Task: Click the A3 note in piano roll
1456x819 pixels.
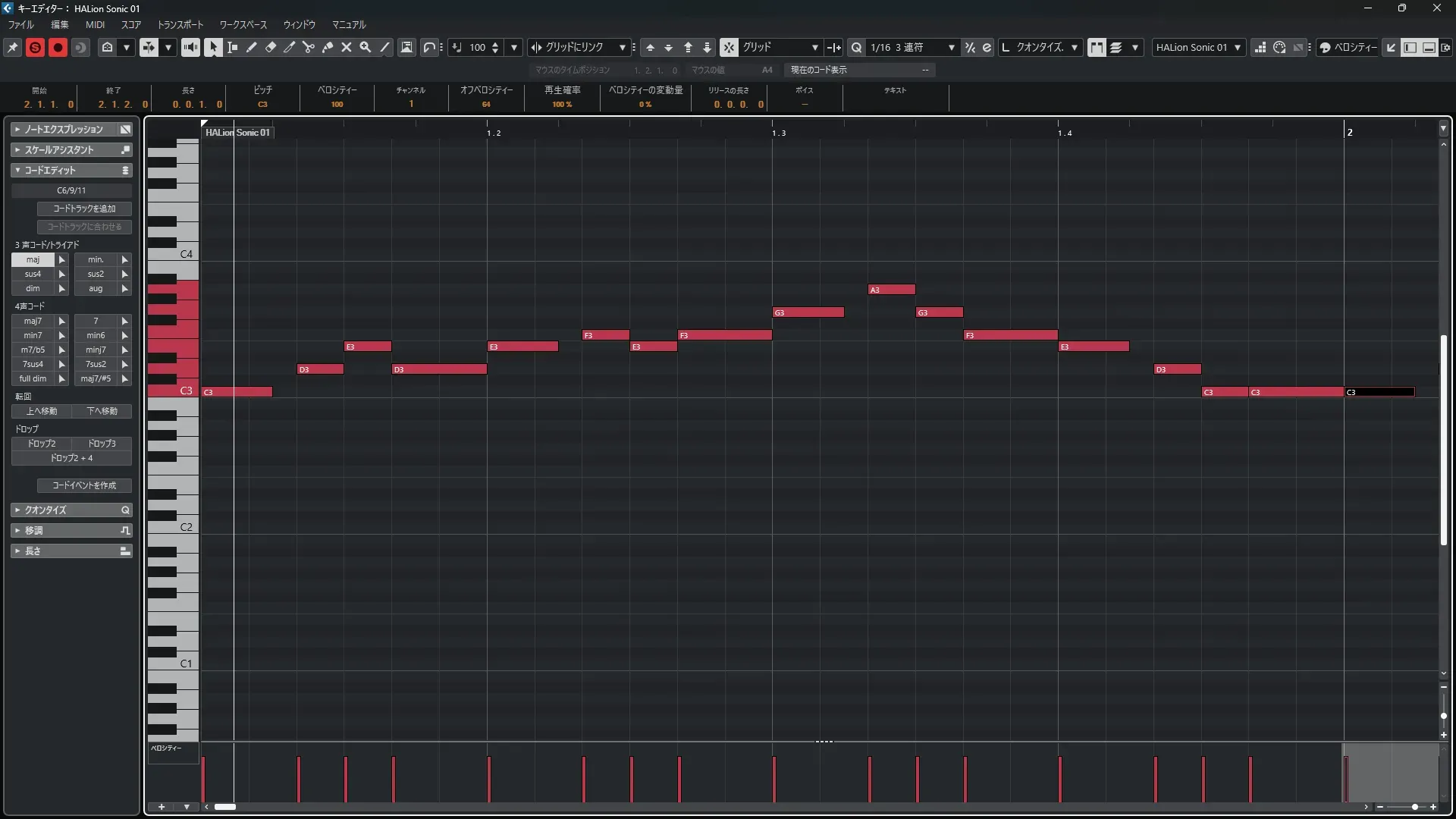Action: pos(892,290)
